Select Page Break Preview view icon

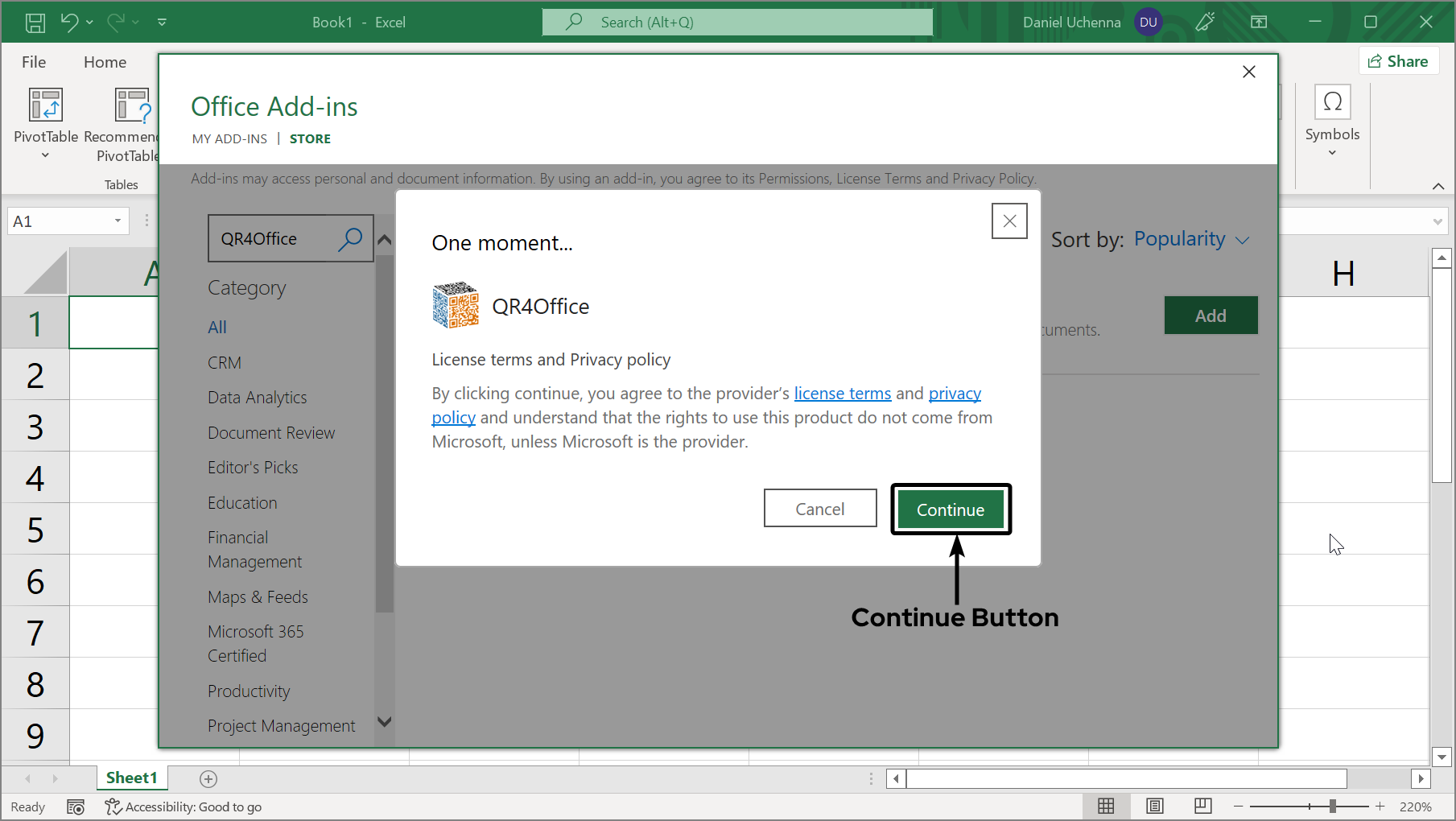(1203, 807)
